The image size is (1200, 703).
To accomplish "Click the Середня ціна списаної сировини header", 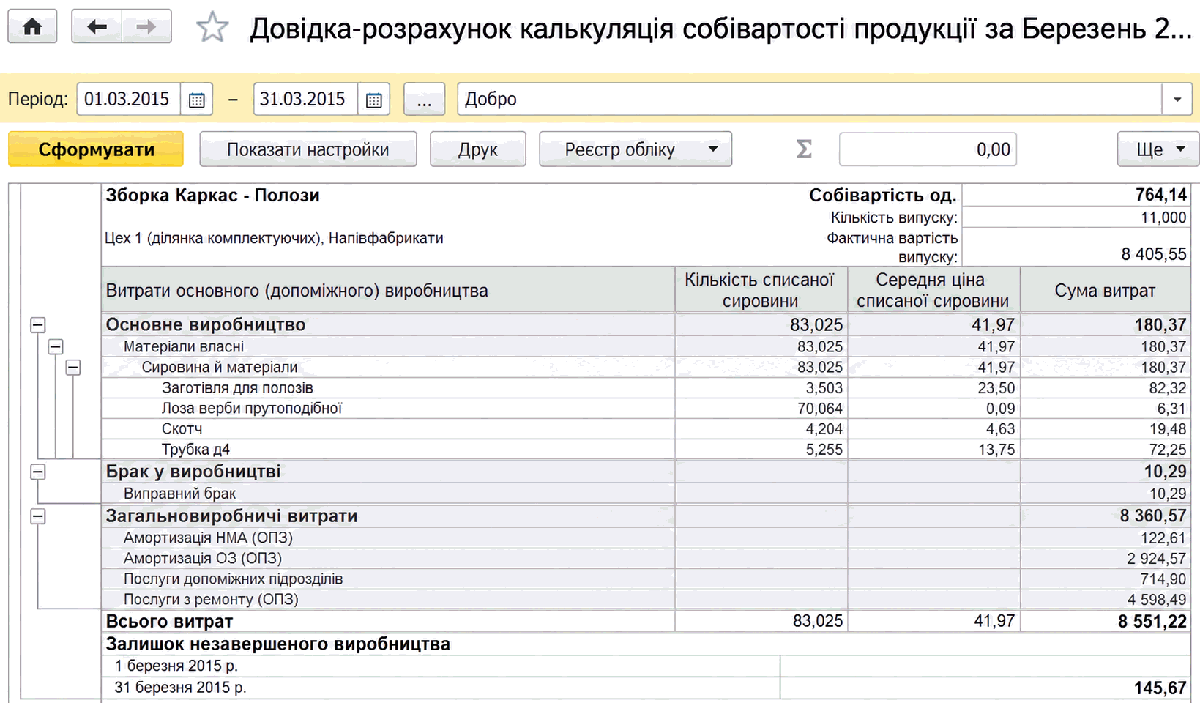I will coord(934,291).
